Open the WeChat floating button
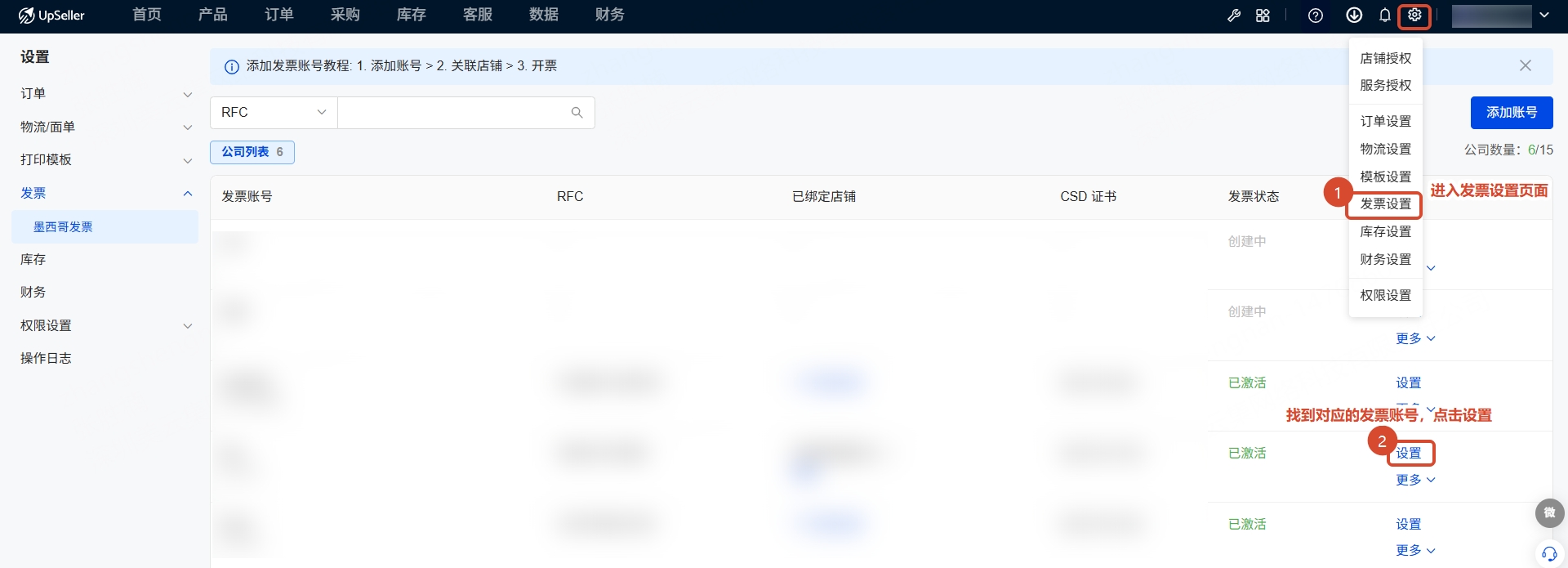The height and width of the screenshot is (568, 1568). pyautogui.click(x=1549, y=512)
